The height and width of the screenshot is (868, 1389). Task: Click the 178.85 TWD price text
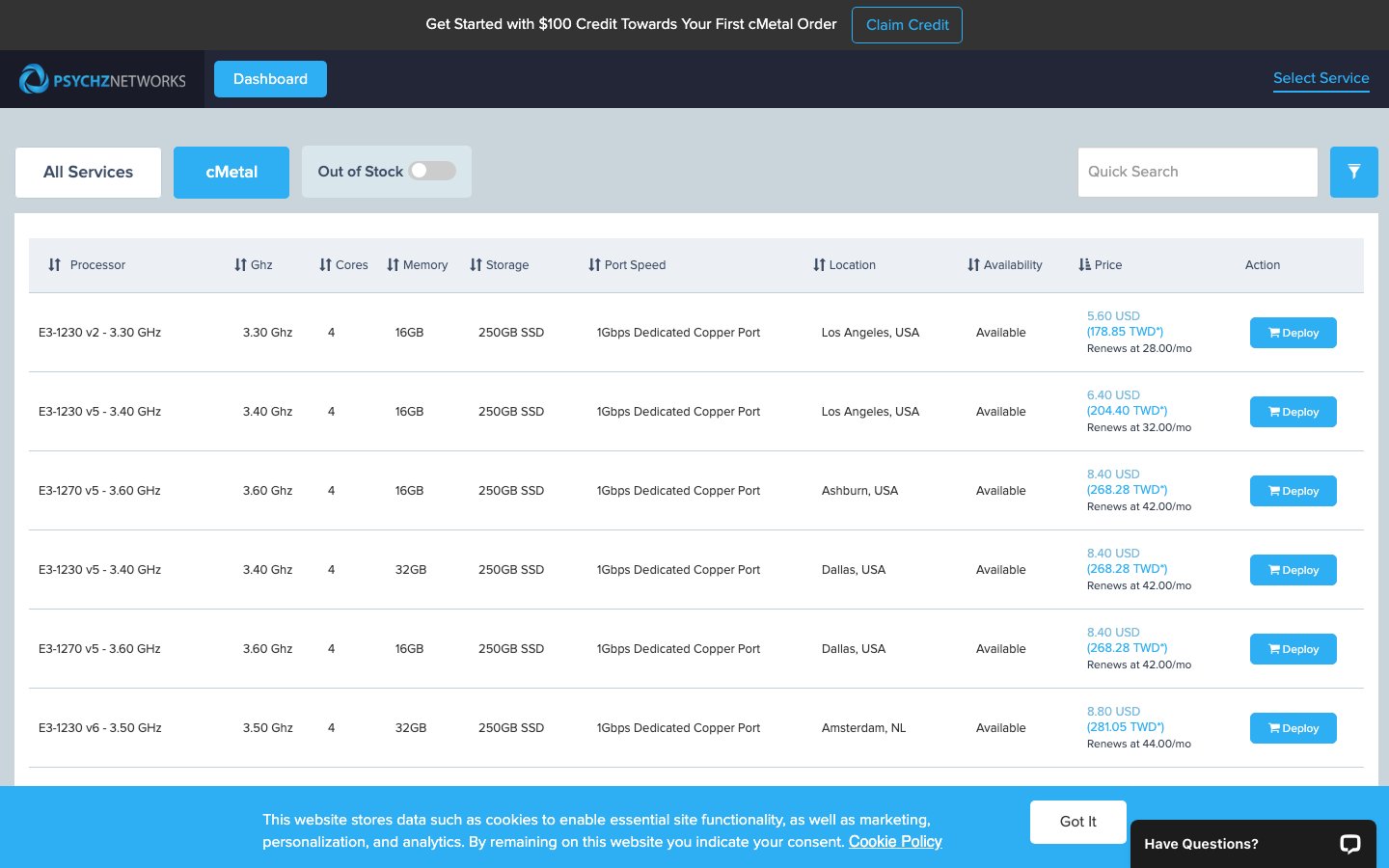tap(1126, 332)
